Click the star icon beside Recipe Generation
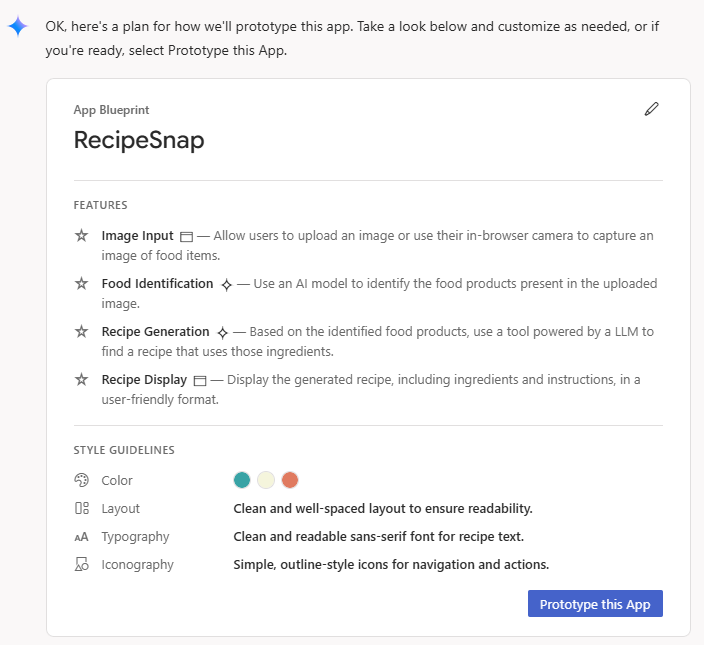The image size is (704, 645). [82, 332]
